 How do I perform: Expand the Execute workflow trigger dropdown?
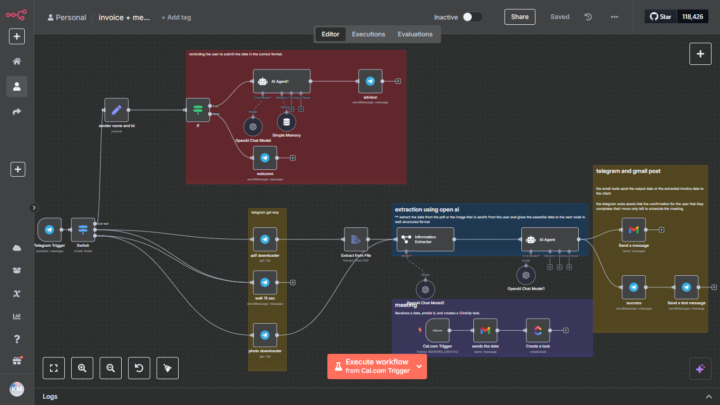click(x=420, y=366)
